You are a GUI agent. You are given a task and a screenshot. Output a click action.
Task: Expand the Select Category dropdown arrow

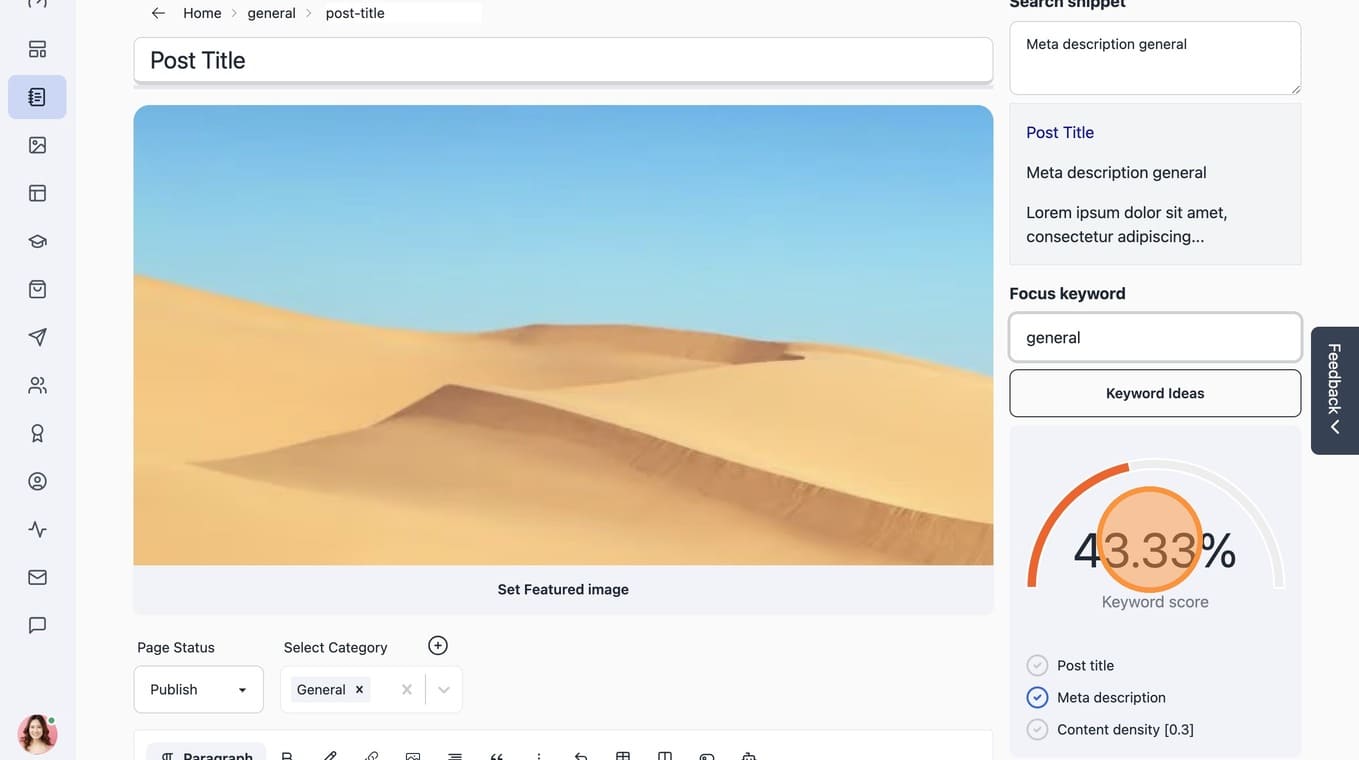click(444, 689)
